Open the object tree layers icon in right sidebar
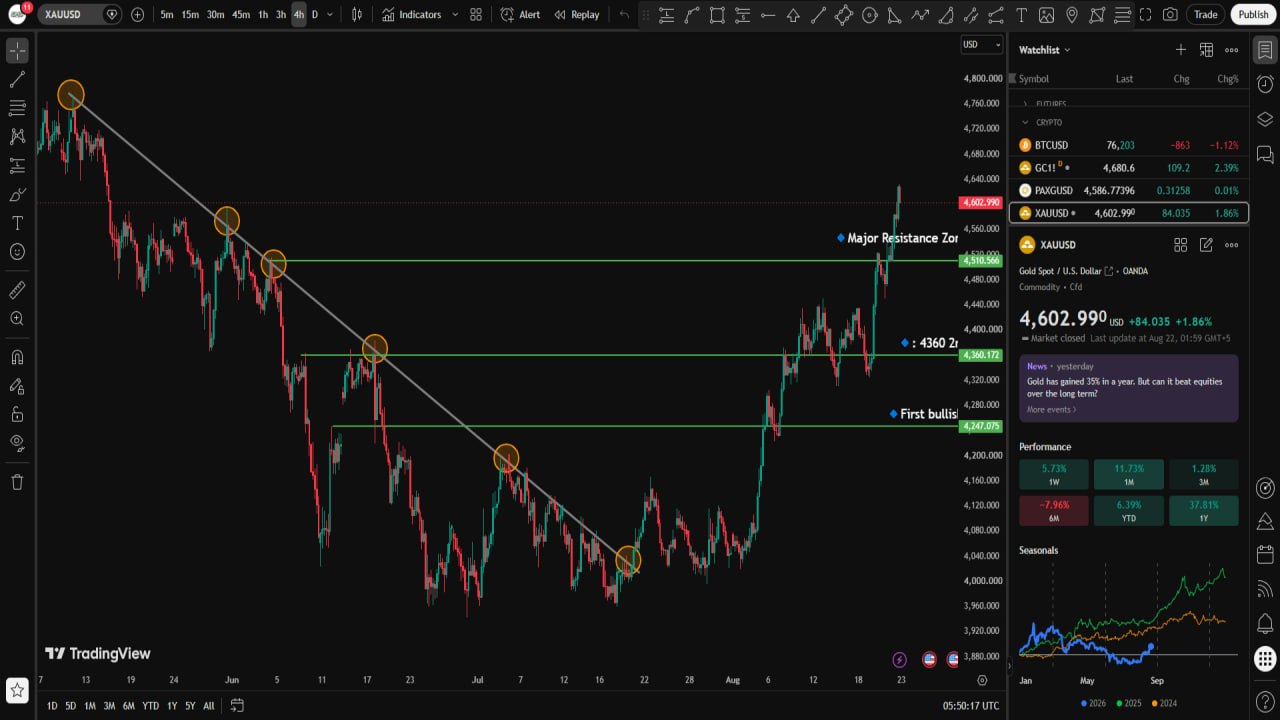Viewport: 1280px width, 720px height. pos(1265,119)
